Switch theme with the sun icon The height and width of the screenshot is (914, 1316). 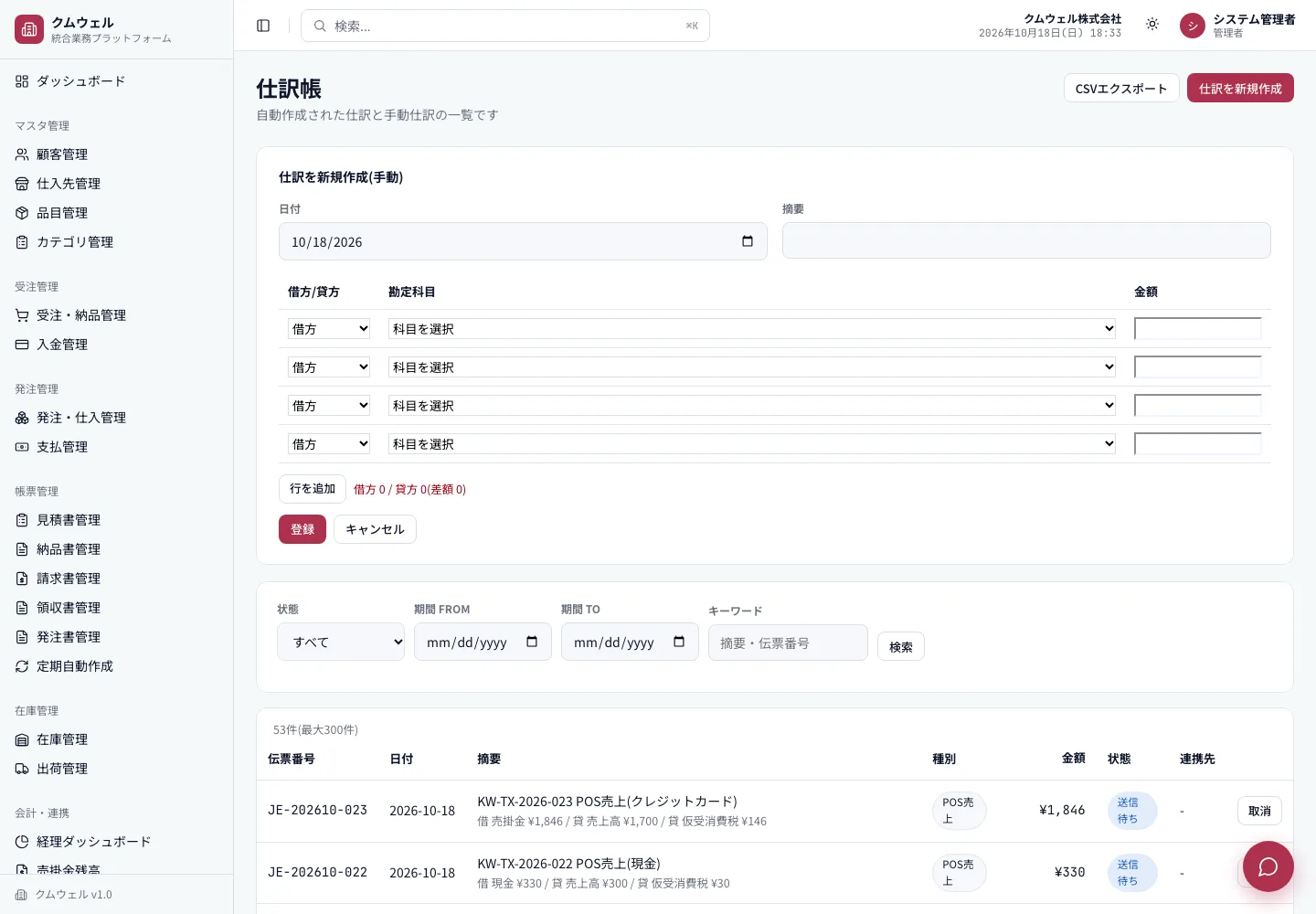coord(1152,25)
